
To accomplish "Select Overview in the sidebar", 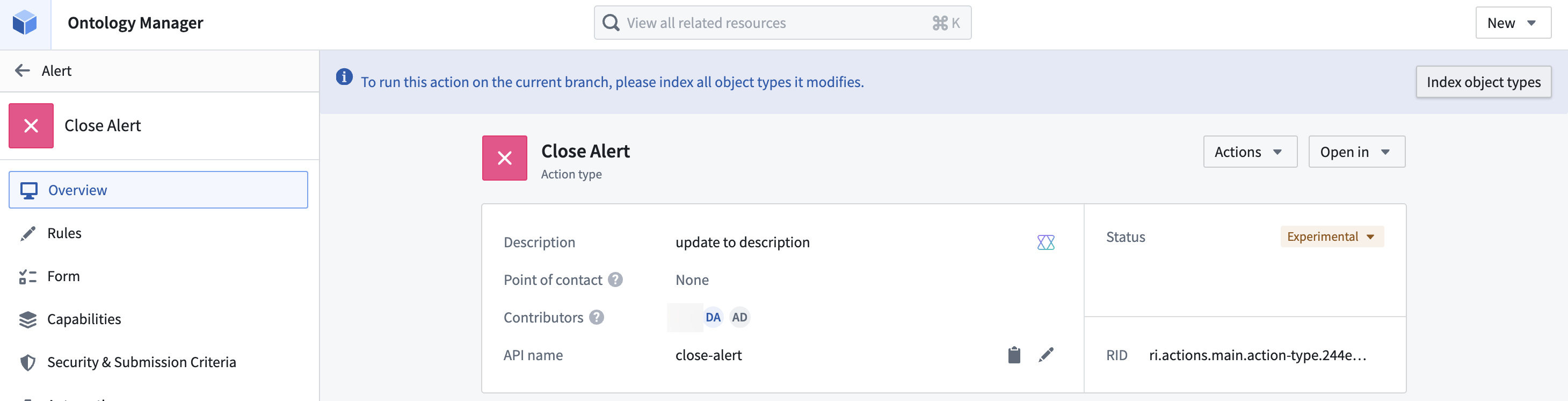I will (78, 190).
